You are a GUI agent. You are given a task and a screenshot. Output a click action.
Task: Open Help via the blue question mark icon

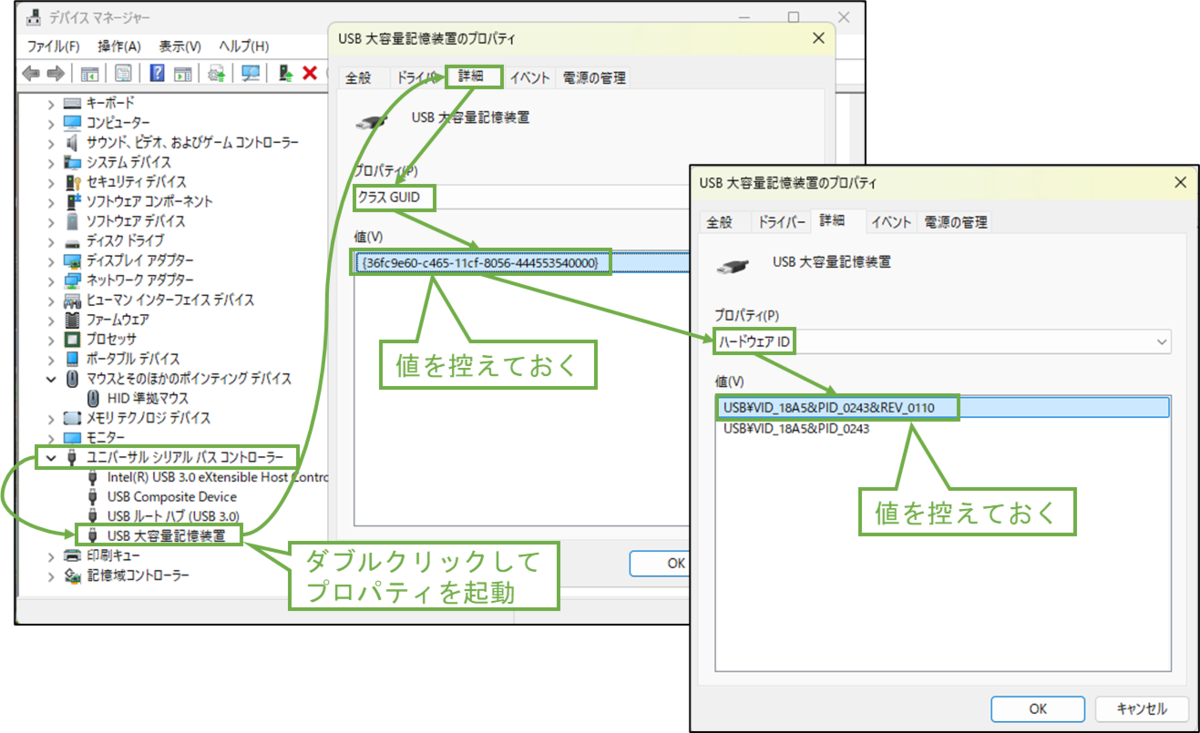pyautogui.click(x=158, y=72)
